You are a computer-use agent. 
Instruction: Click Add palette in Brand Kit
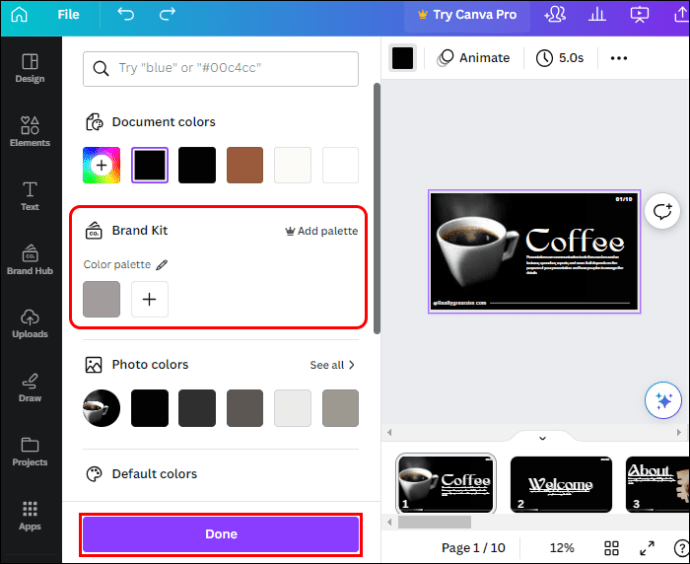tap(322, 231)
